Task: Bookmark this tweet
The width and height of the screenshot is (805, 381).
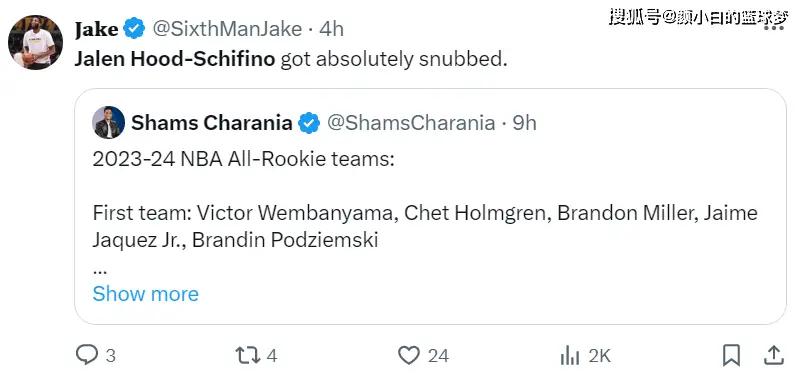Action: click(731, 355)
